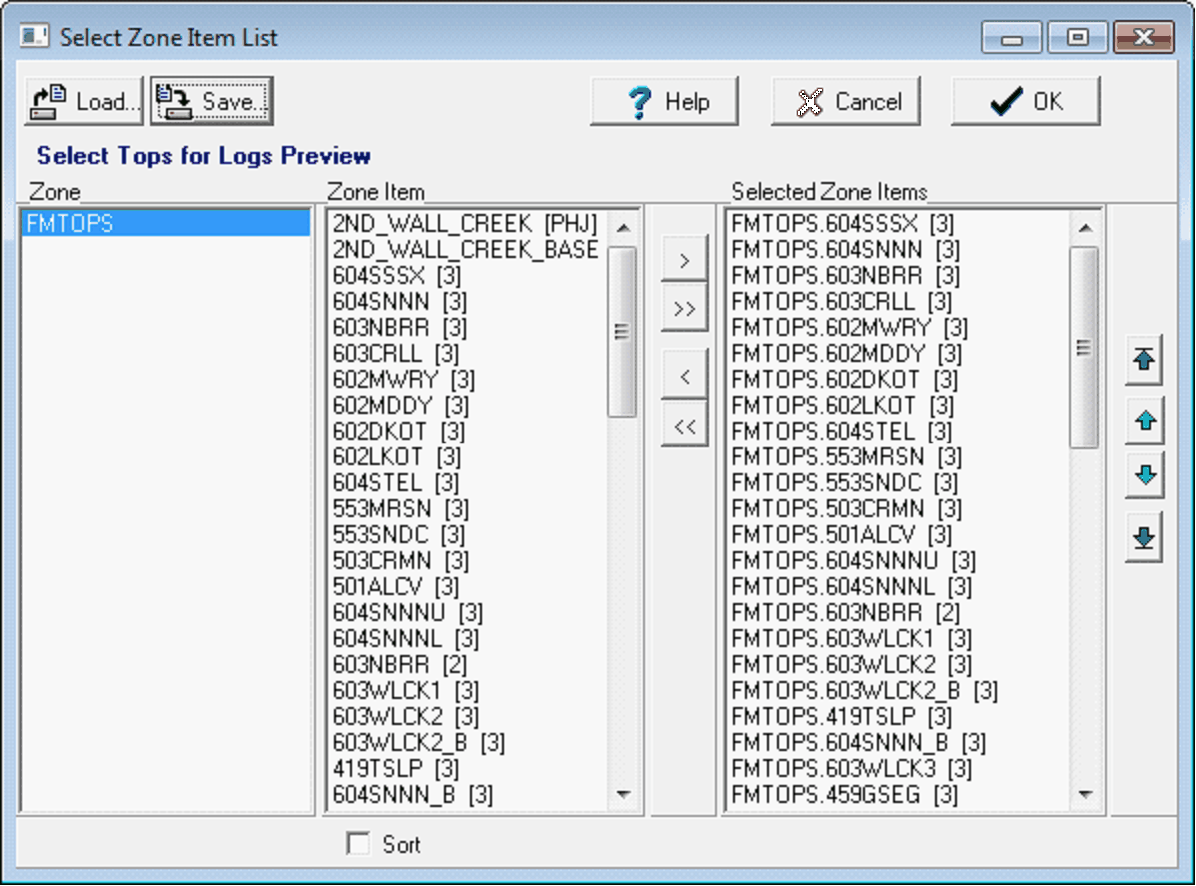Add selected item with single right arrow
Viewport: 1196px width, 886px height.
click(x=684, y=261)
